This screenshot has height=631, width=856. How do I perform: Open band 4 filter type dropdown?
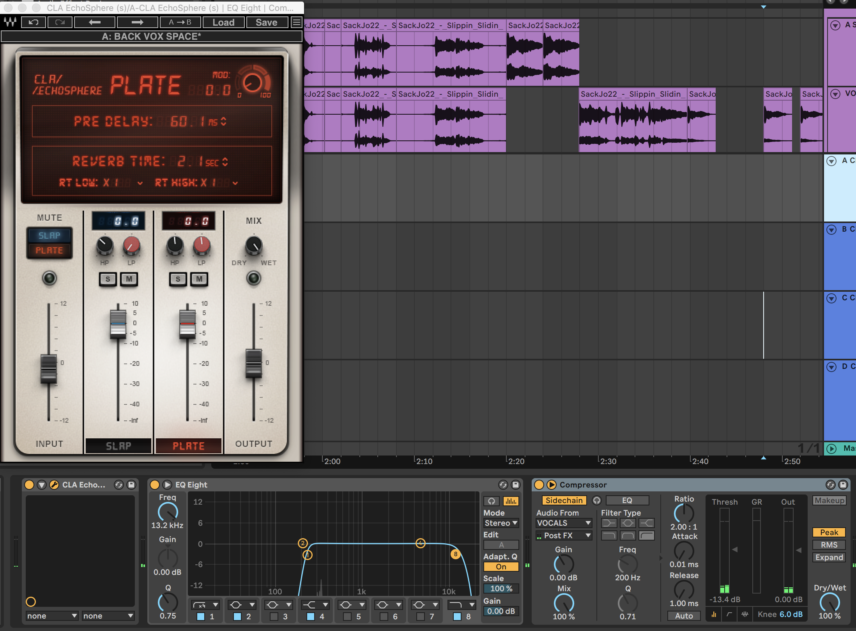[x=315, y=605]
